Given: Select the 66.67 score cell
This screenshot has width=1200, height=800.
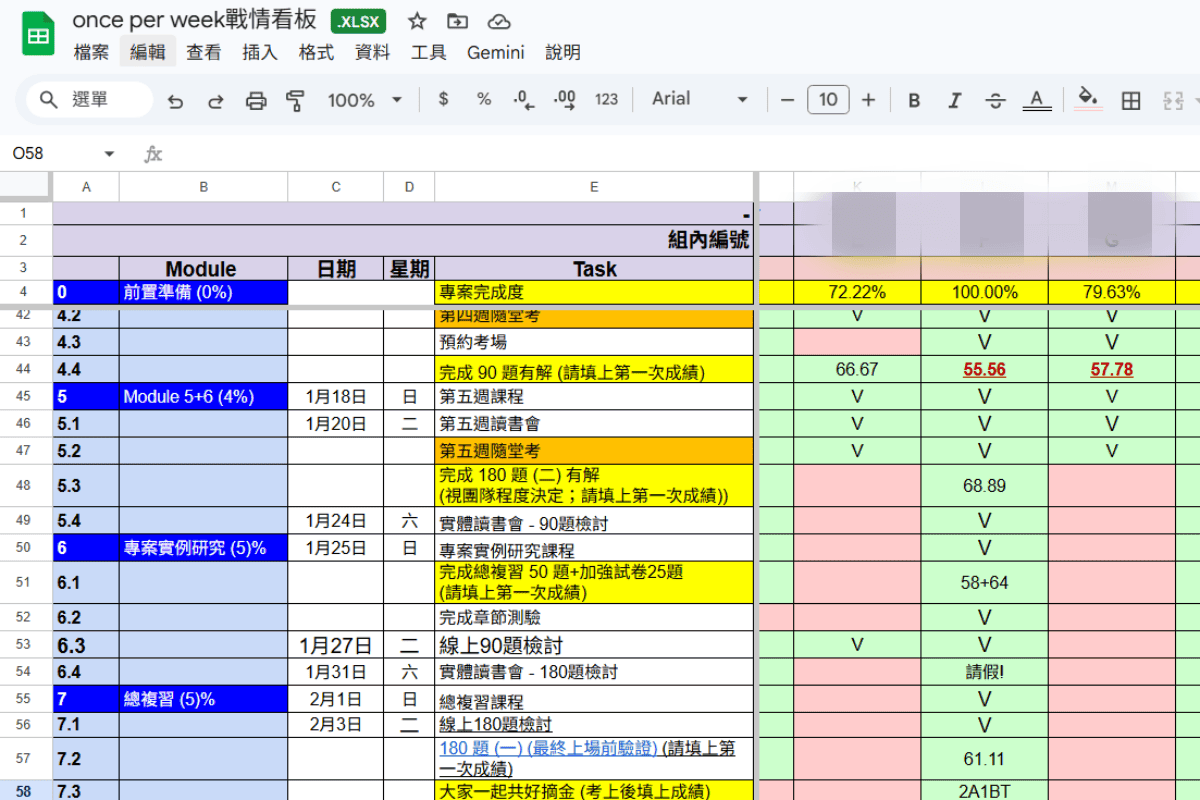Looking at the screenshot, I should tap(857, 369).
